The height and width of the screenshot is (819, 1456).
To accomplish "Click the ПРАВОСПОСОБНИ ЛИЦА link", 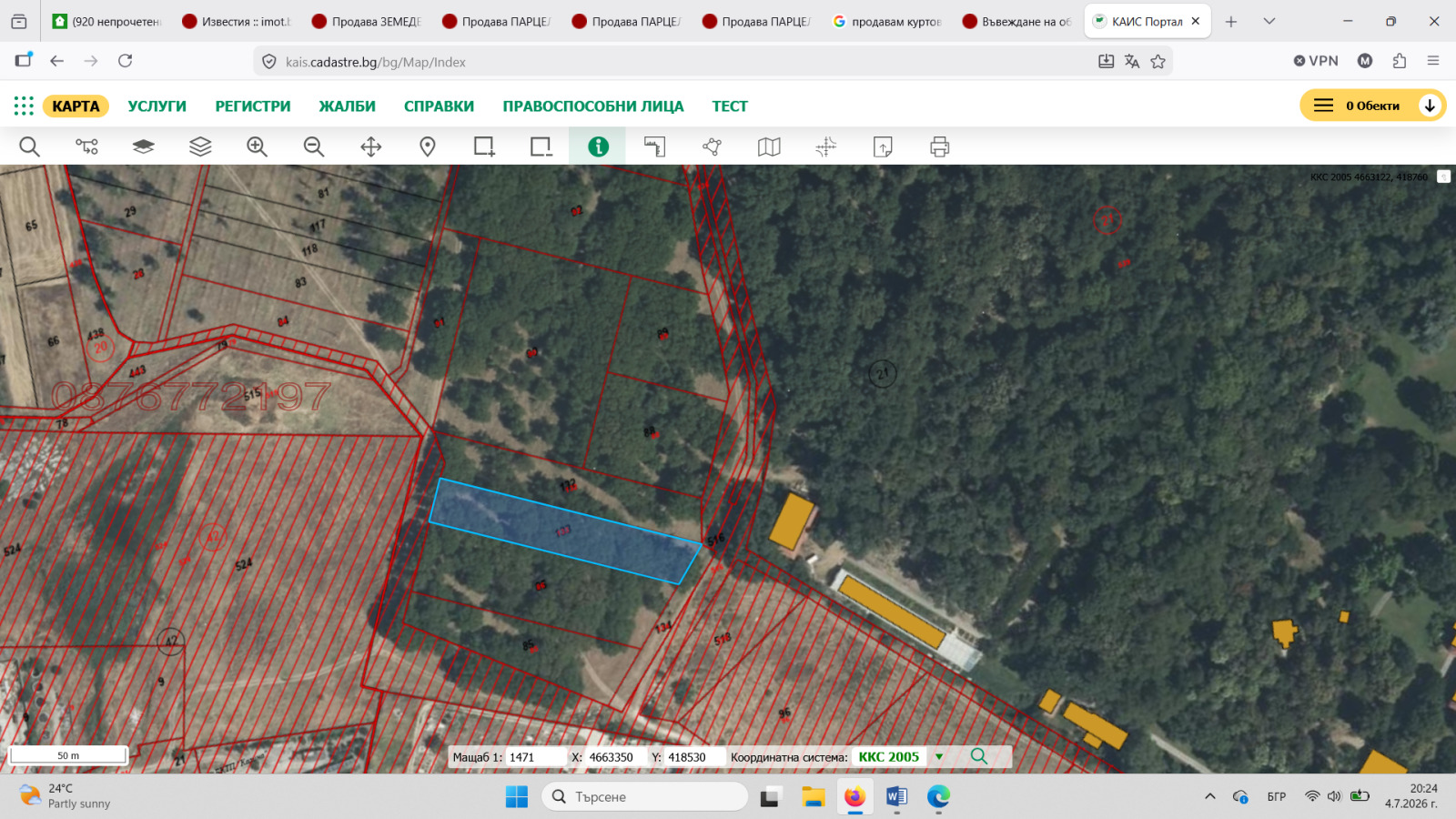I will [x=593, y=106].
